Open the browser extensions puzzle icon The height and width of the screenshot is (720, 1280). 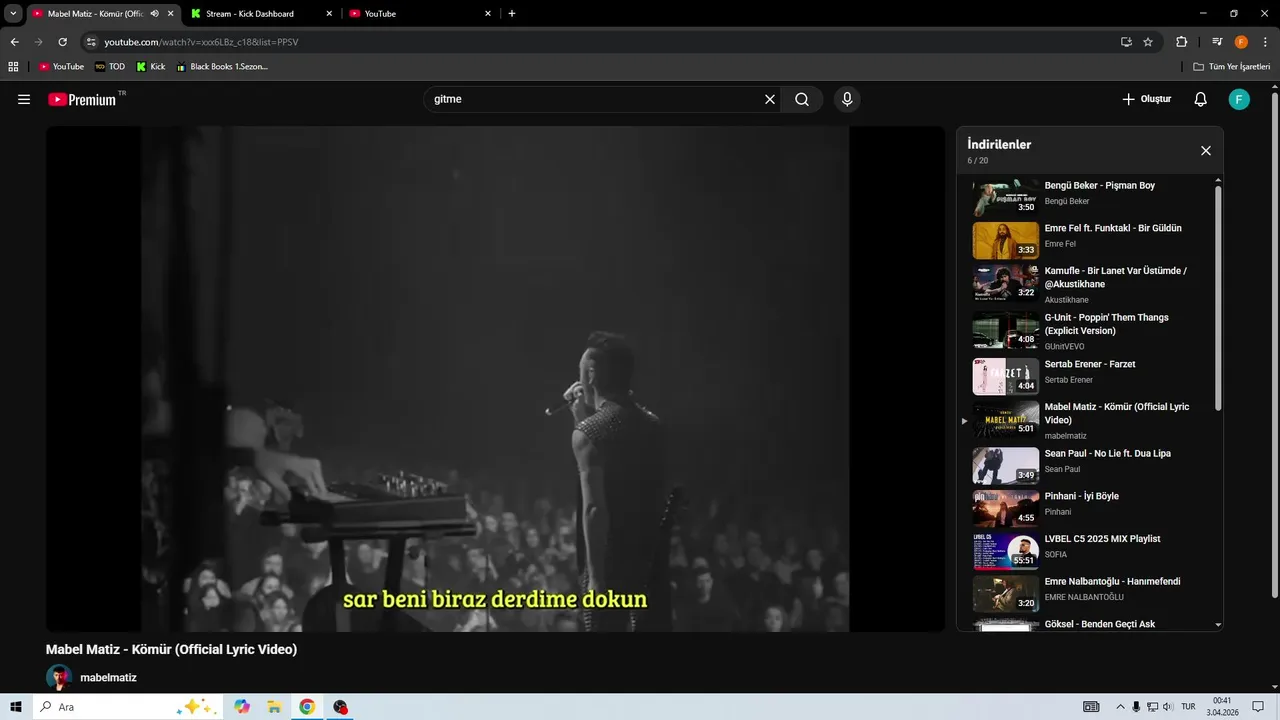coord(1182,42)
